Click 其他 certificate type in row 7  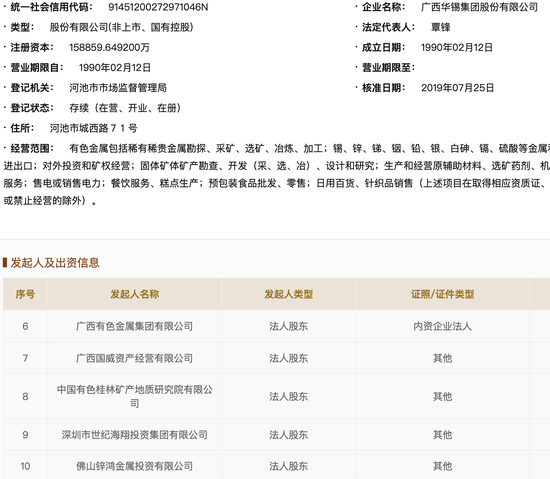tap(443, 358)
